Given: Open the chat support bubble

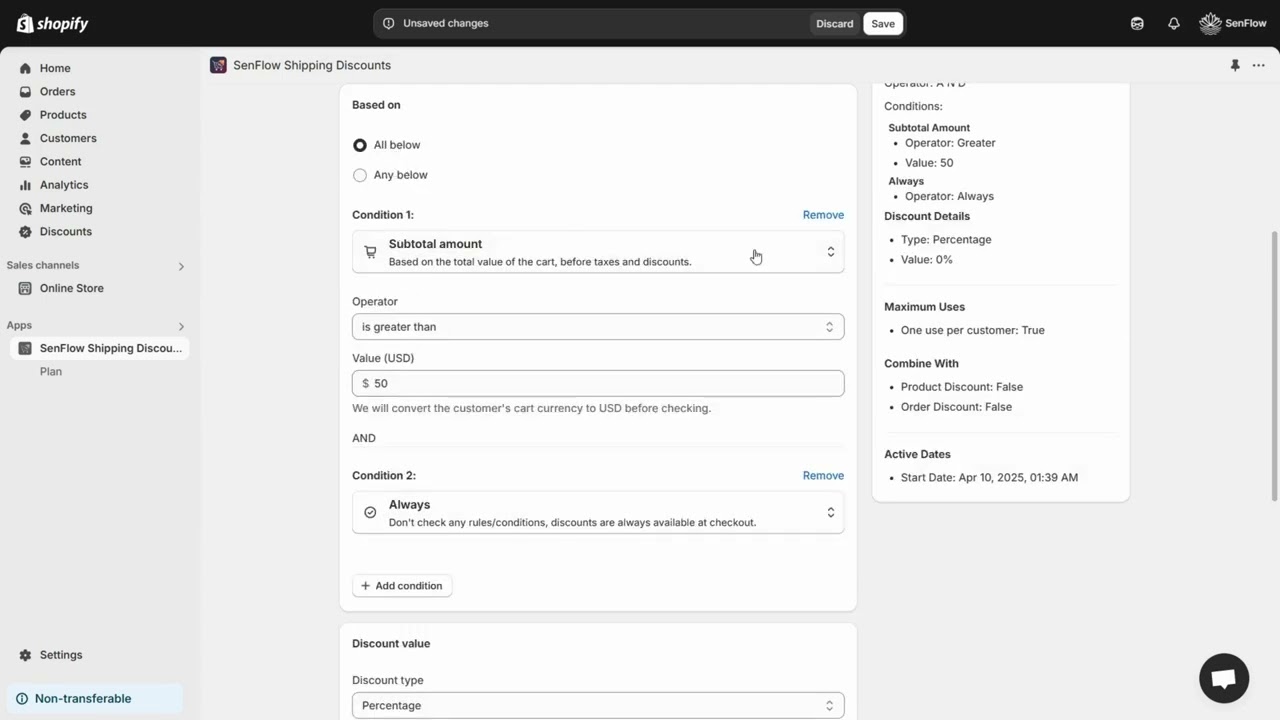Looking at the screenshot, I should (x=1223, y=679).
